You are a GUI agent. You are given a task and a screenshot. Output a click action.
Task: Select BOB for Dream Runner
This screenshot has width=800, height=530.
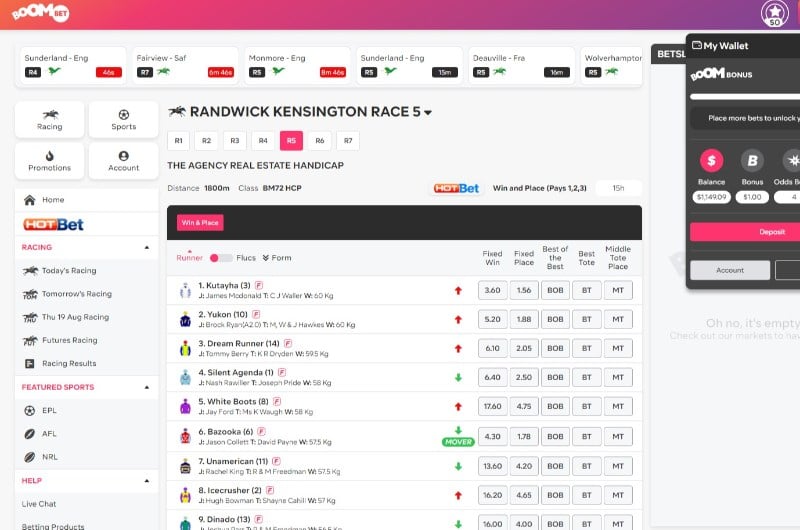pos(555,348)
